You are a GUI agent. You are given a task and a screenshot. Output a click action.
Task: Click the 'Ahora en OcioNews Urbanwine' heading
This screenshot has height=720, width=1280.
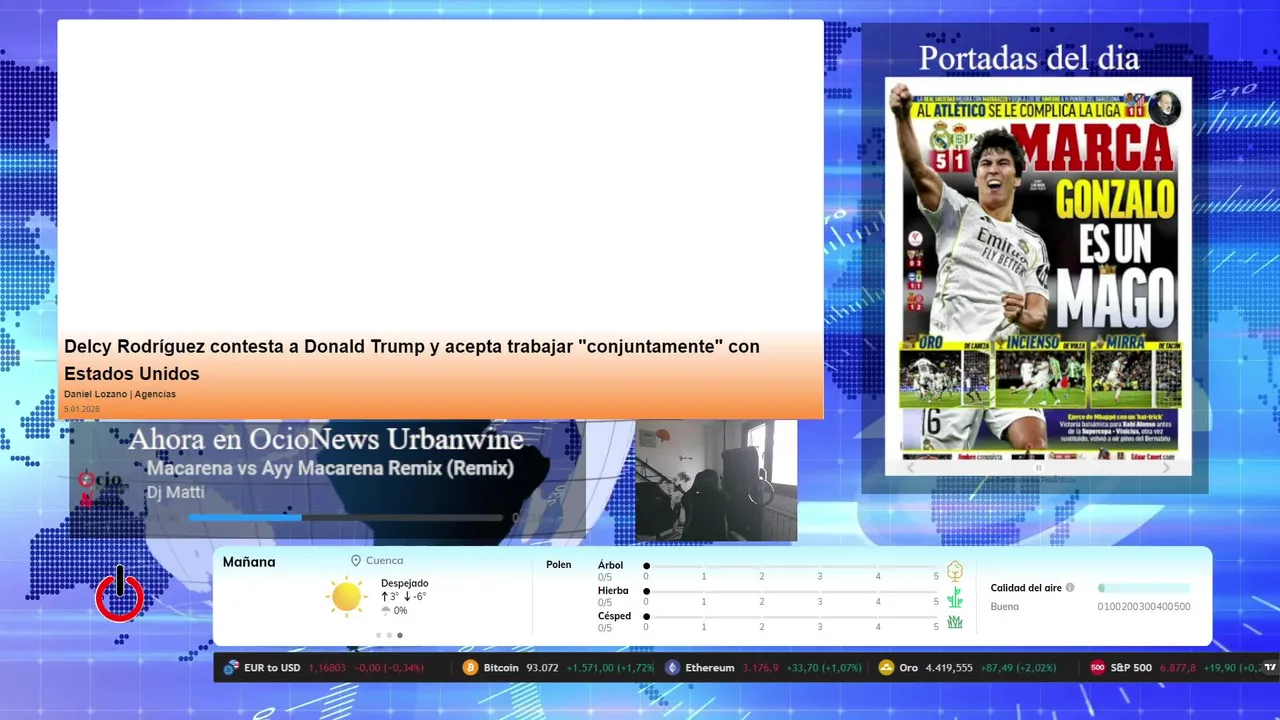click(326, 439)
